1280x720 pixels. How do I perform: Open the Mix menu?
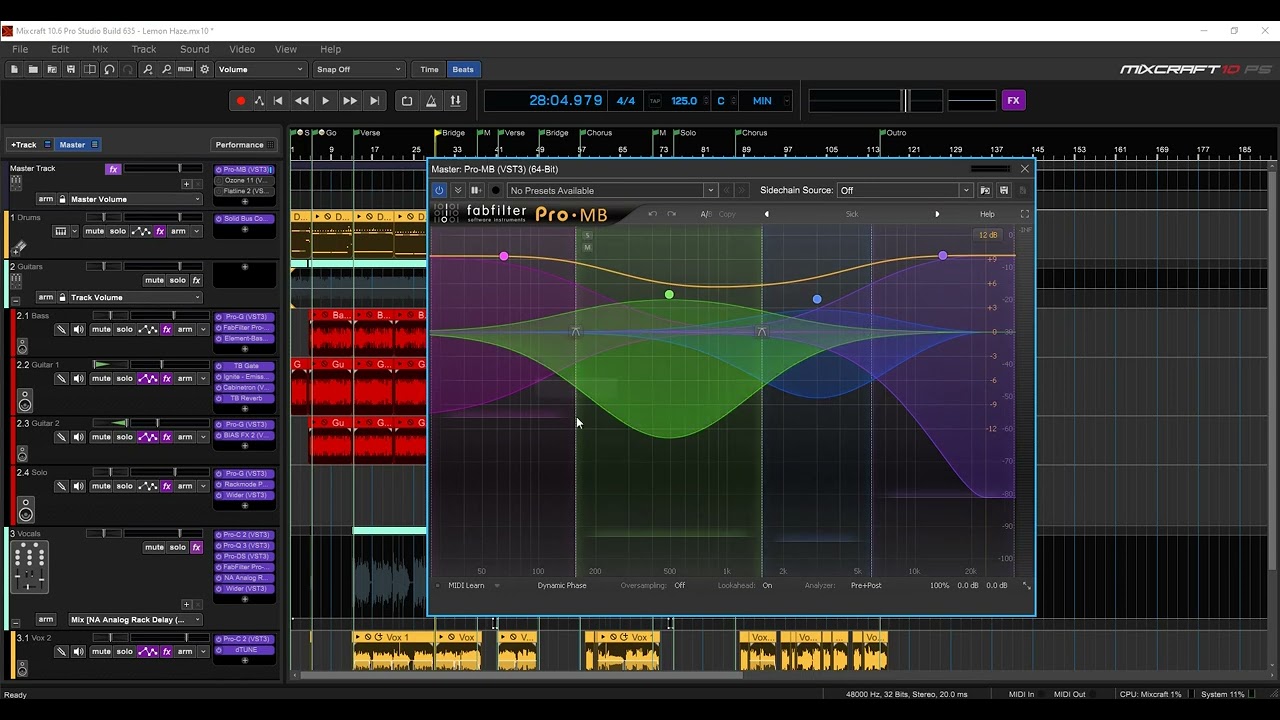pyautogui.click(x=100, y=49)
